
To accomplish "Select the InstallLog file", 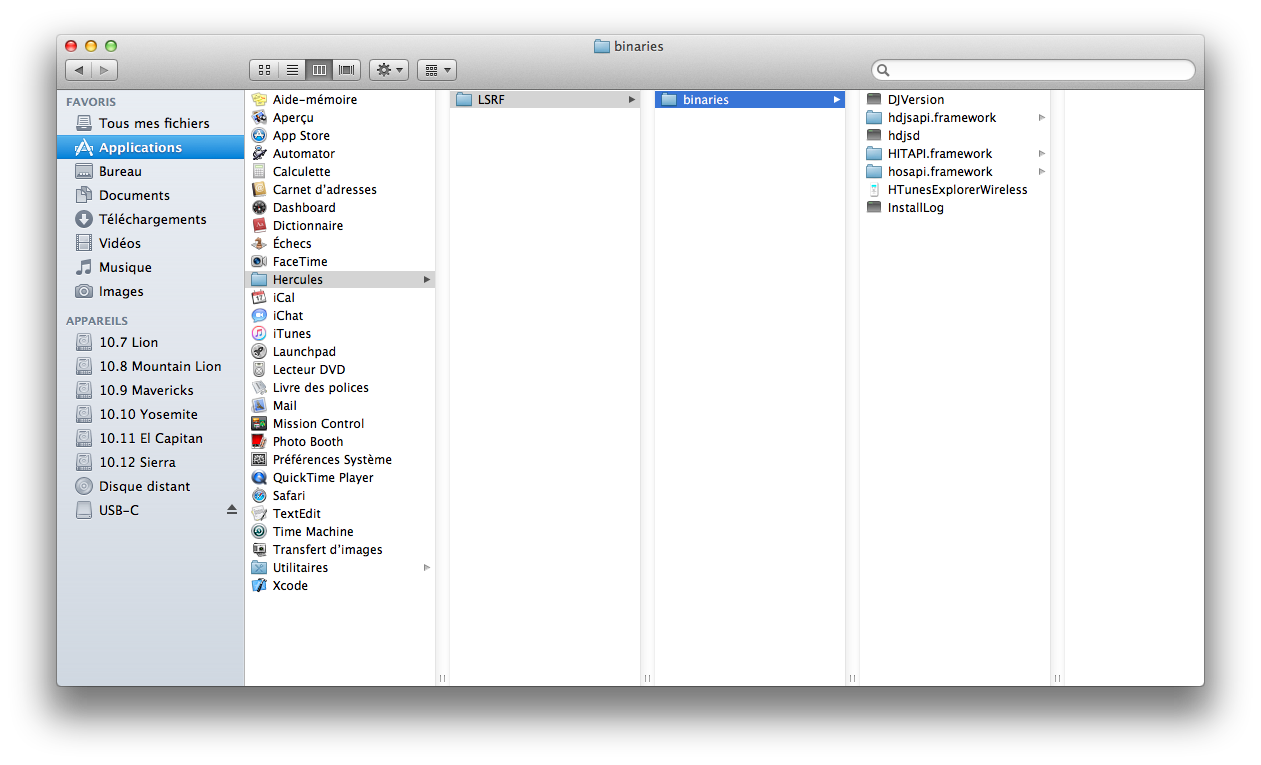I will (955, 207).
